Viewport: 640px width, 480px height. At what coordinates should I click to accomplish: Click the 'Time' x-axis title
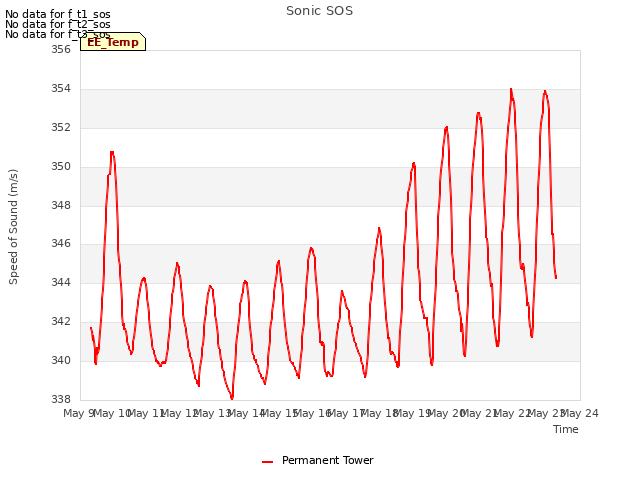(x=566, y=429)
